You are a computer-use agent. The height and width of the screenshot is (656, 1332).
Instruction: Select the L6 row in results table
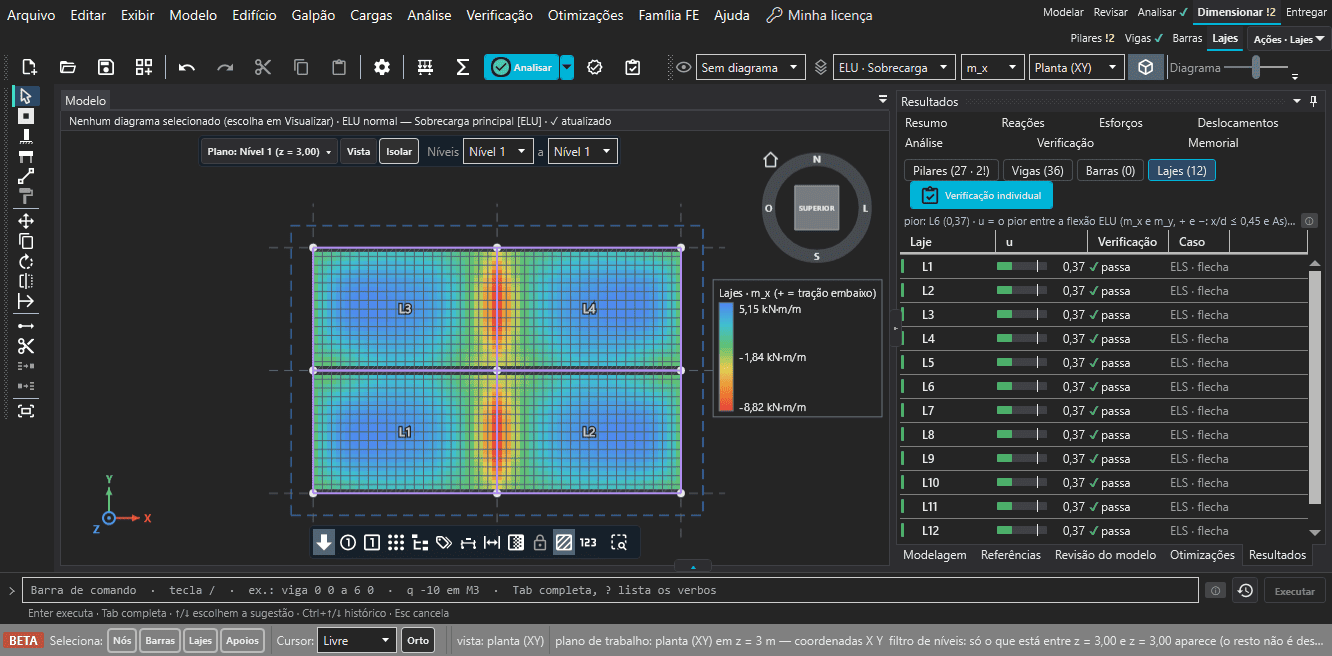click(x=1104, y=387)
